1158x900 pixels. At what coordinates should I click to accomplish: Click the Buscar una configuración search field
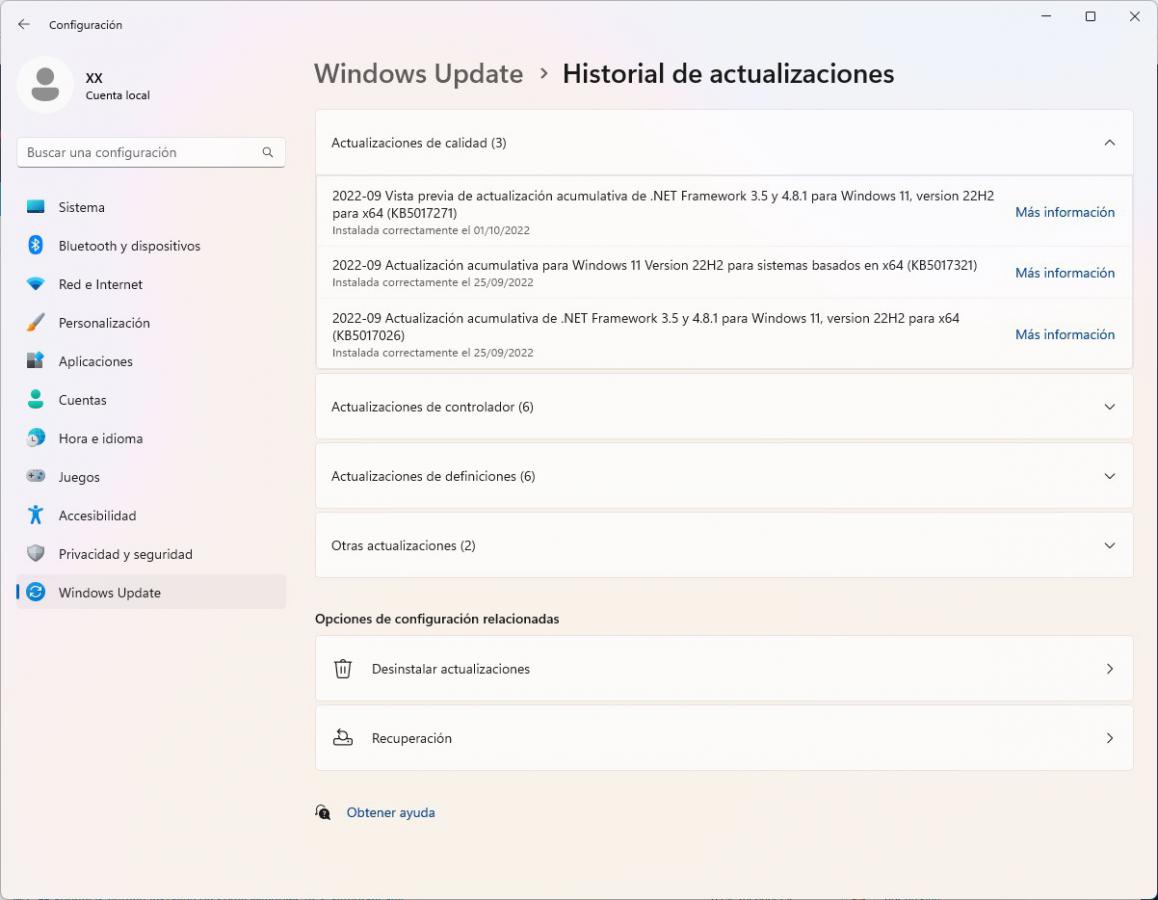pyautogui.click(x=142, y=153)
